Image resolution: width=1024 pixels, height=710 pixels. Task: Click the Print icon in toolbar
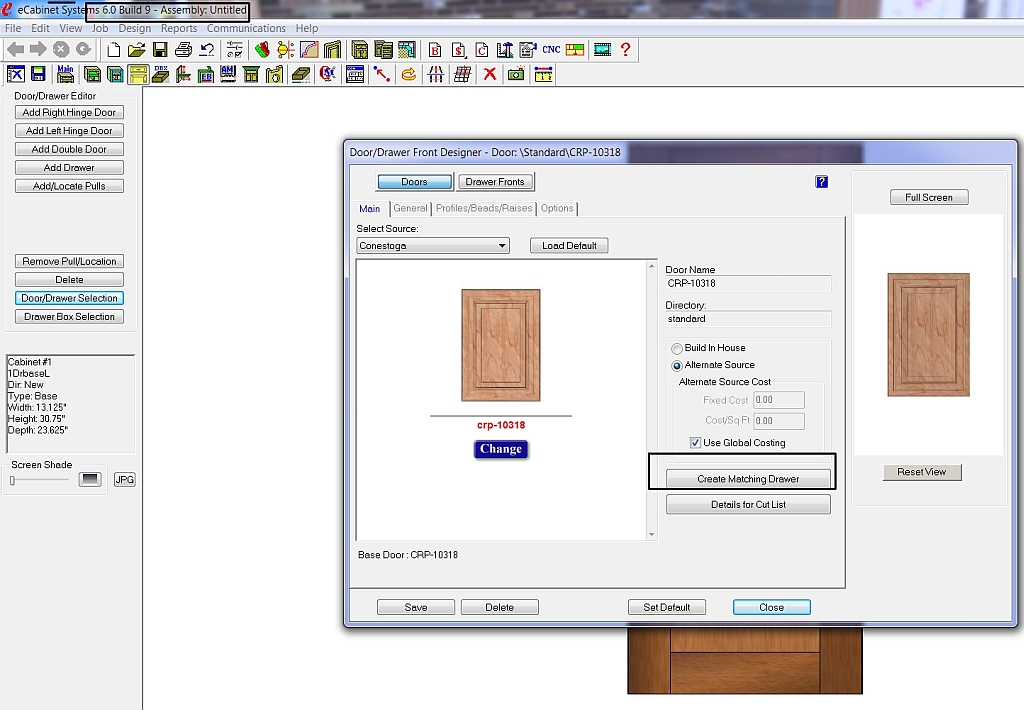(x=182, y=49)
